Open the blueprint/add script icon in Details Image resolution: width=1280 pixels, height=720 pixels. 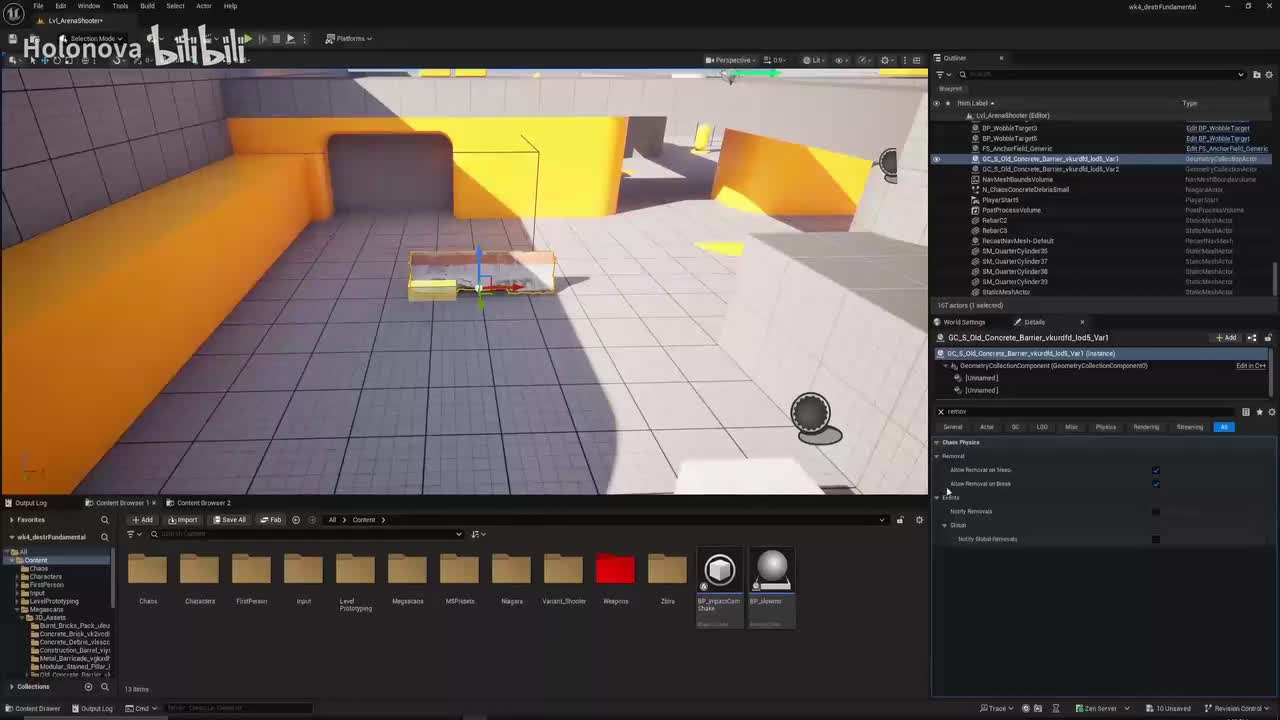click(x=1252, y=338)
